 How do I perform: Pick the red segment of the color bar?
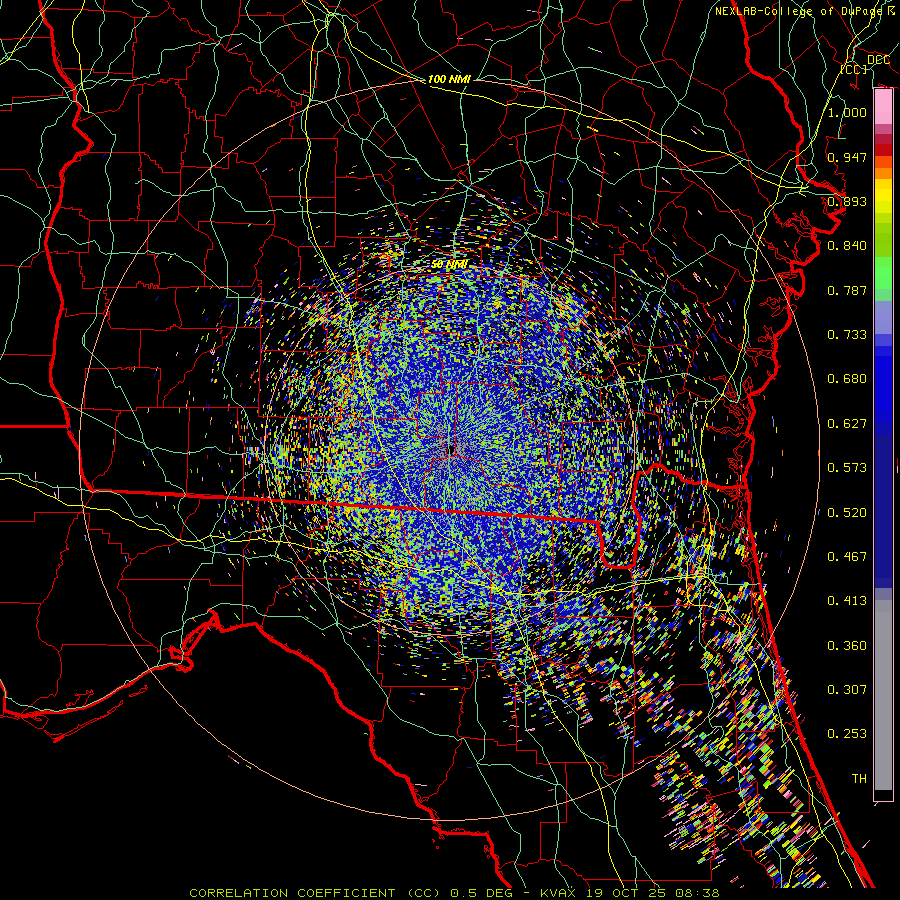[883, 149]
